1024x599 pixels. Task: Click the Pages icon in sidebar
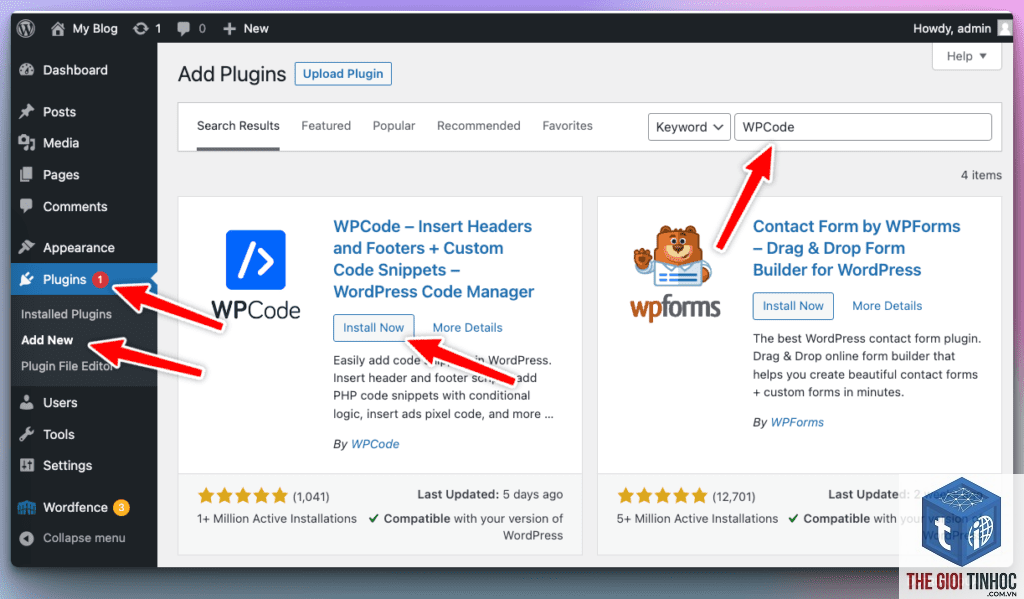coord(27,174)
